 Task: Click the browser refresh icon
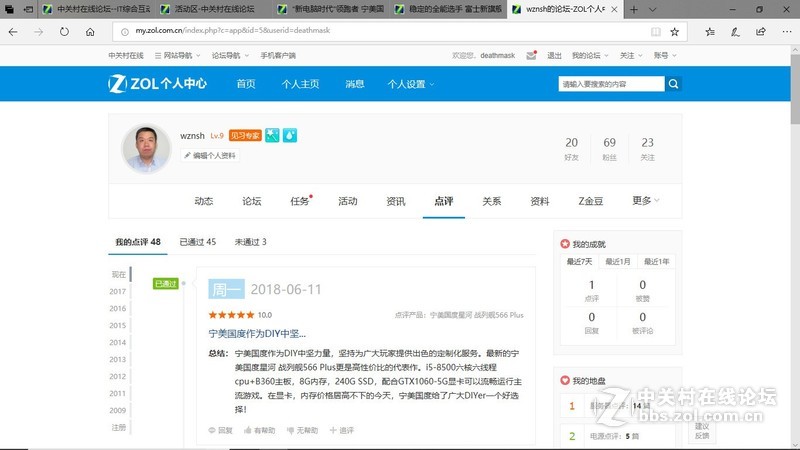64,31
